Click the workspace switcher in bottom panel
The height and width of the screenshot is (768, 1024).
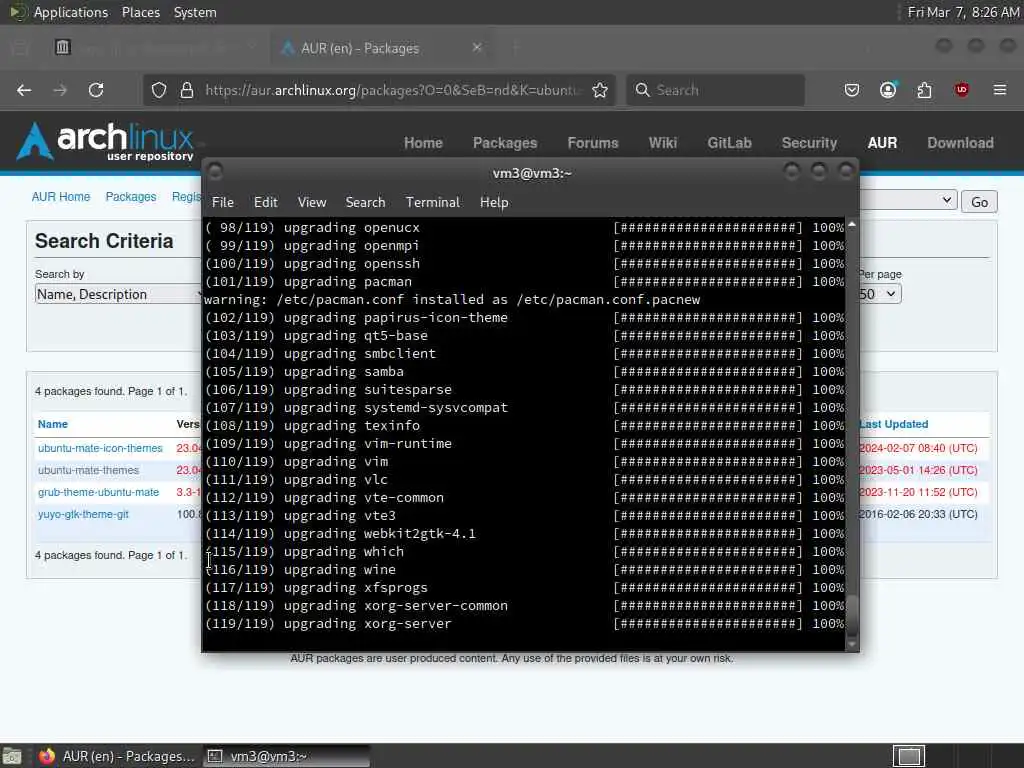click(x=909, y=756)
